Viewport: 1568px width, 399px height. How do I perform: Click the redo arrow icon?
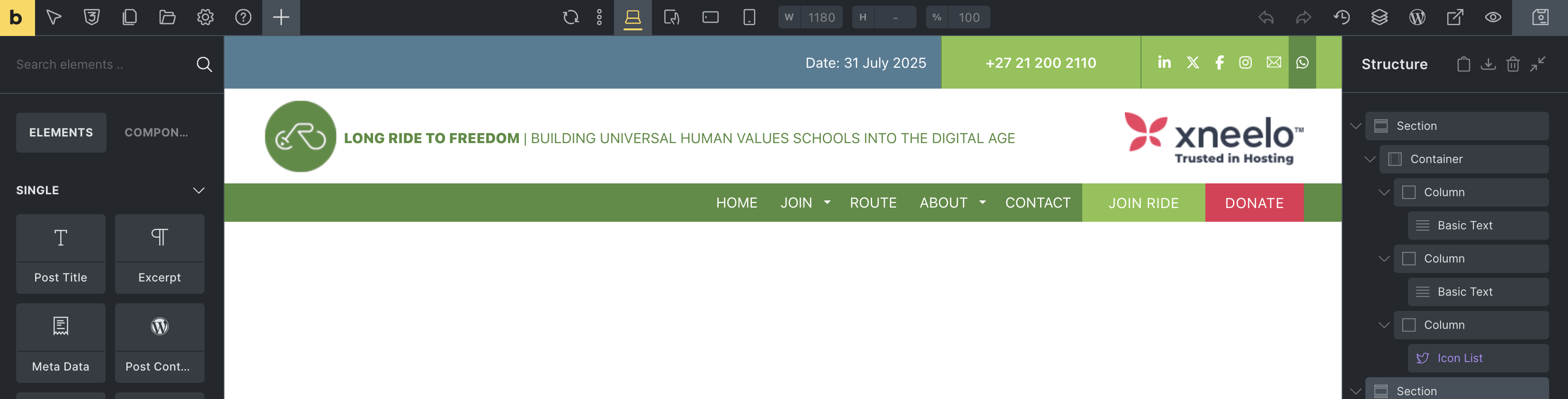pyautogui.click(x=1304, y=18)
